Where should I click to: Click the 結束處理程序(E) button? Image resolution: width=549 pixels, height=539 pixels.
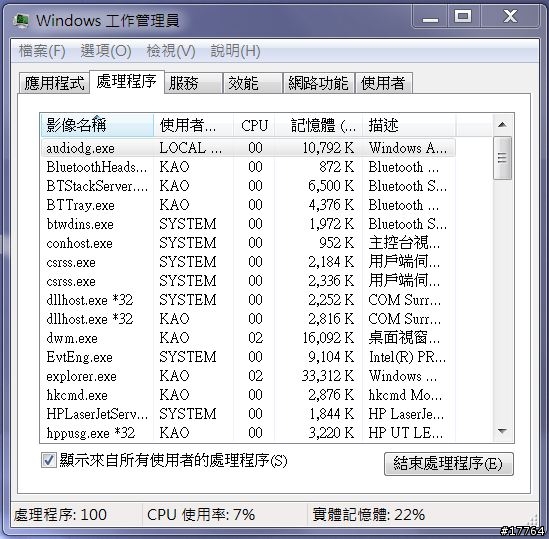[x=449, y=464]
